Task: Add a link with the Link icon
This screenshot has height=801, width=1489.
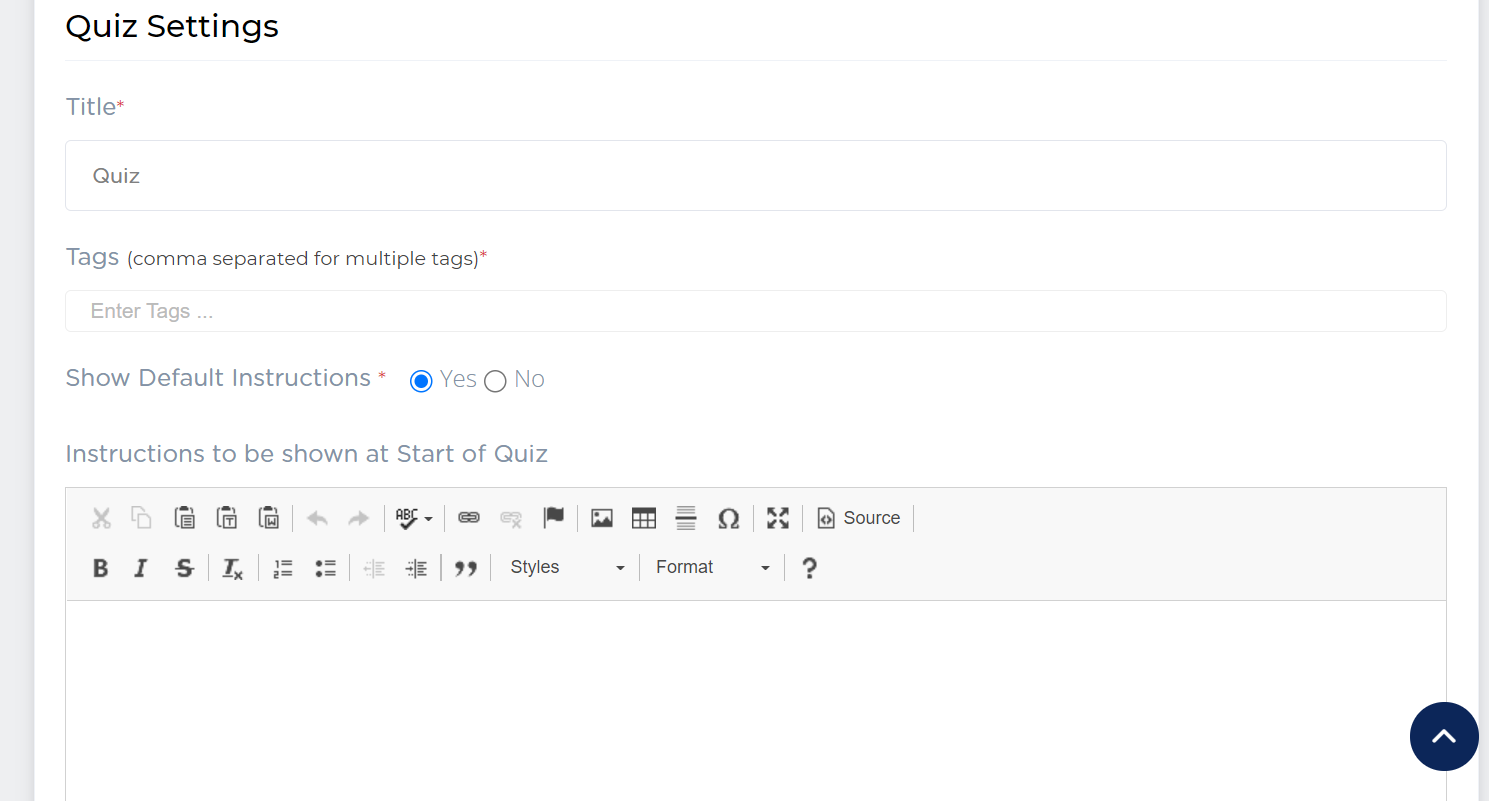Action: (x=469, y=518)
